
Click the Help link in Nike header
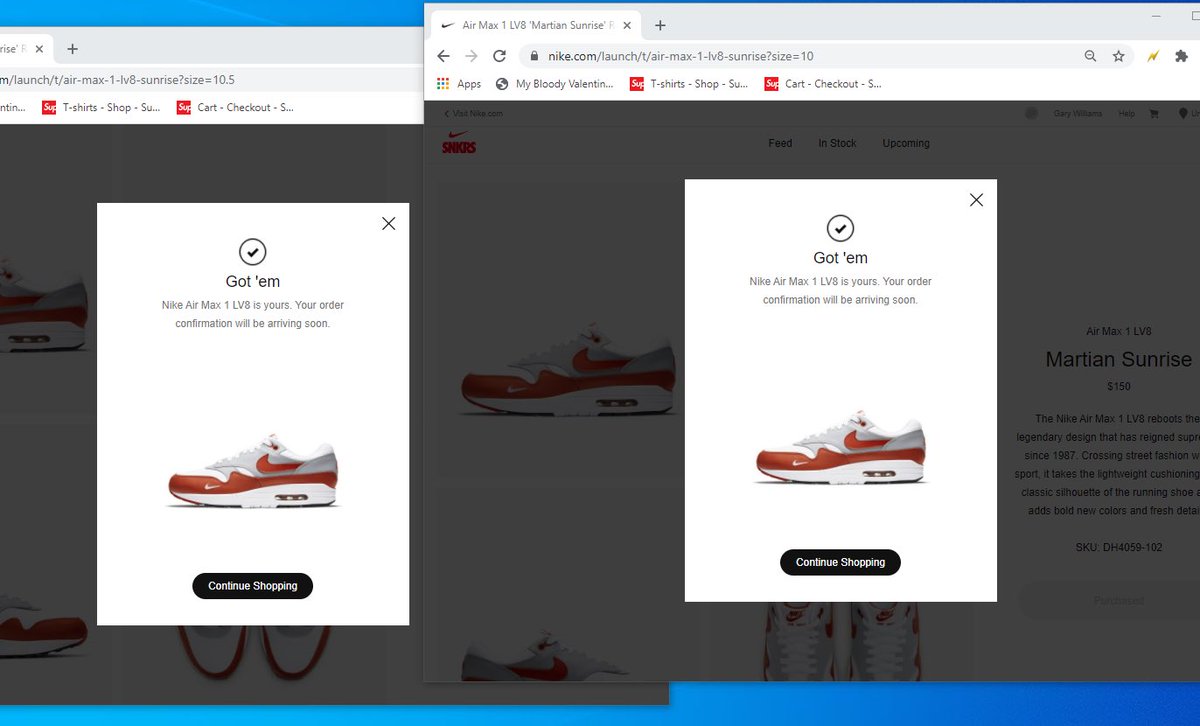[x=1127, y=114]
